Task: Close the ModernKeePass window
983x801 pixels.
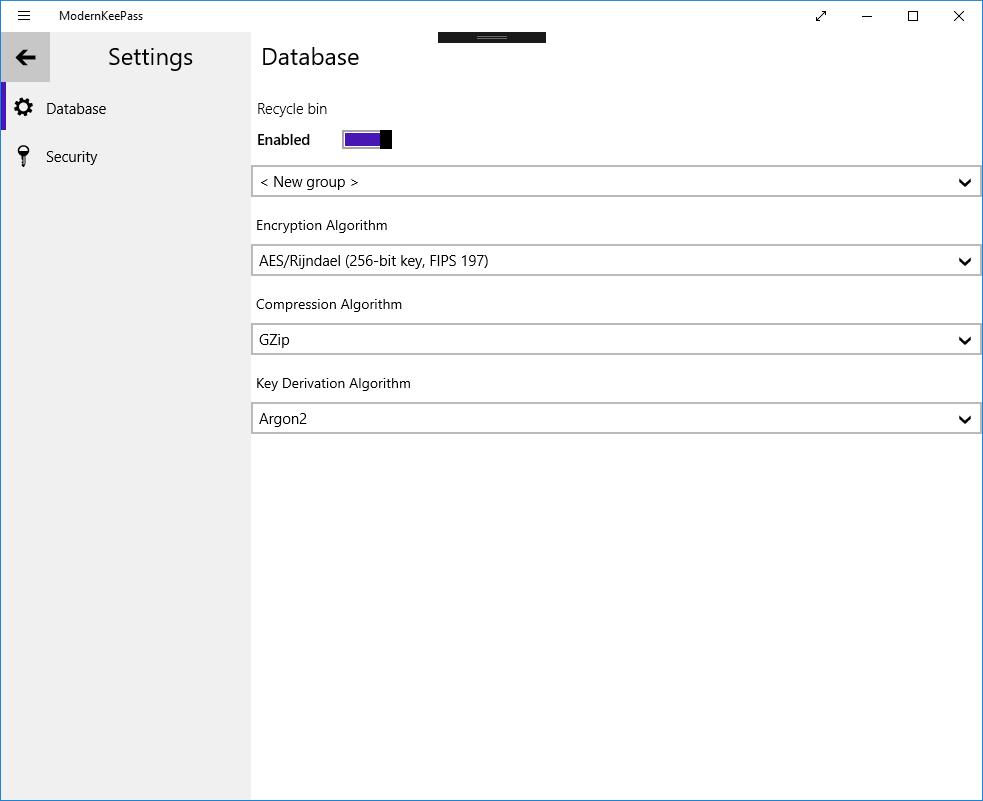Action: coord(958,16)
